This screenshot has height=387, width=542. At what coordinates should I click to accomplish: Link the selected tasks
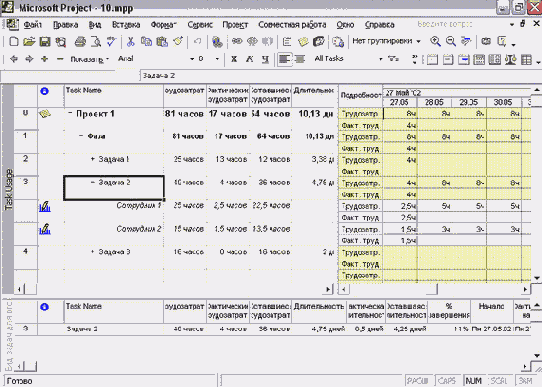(237, 42)
